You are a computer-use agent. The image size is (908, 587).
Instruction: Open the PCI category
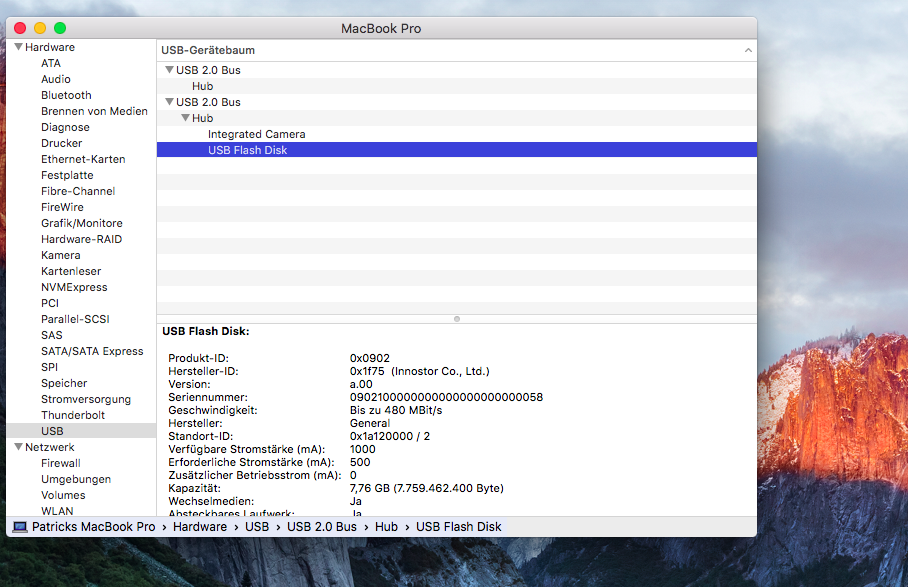click(x=50, y=303)
